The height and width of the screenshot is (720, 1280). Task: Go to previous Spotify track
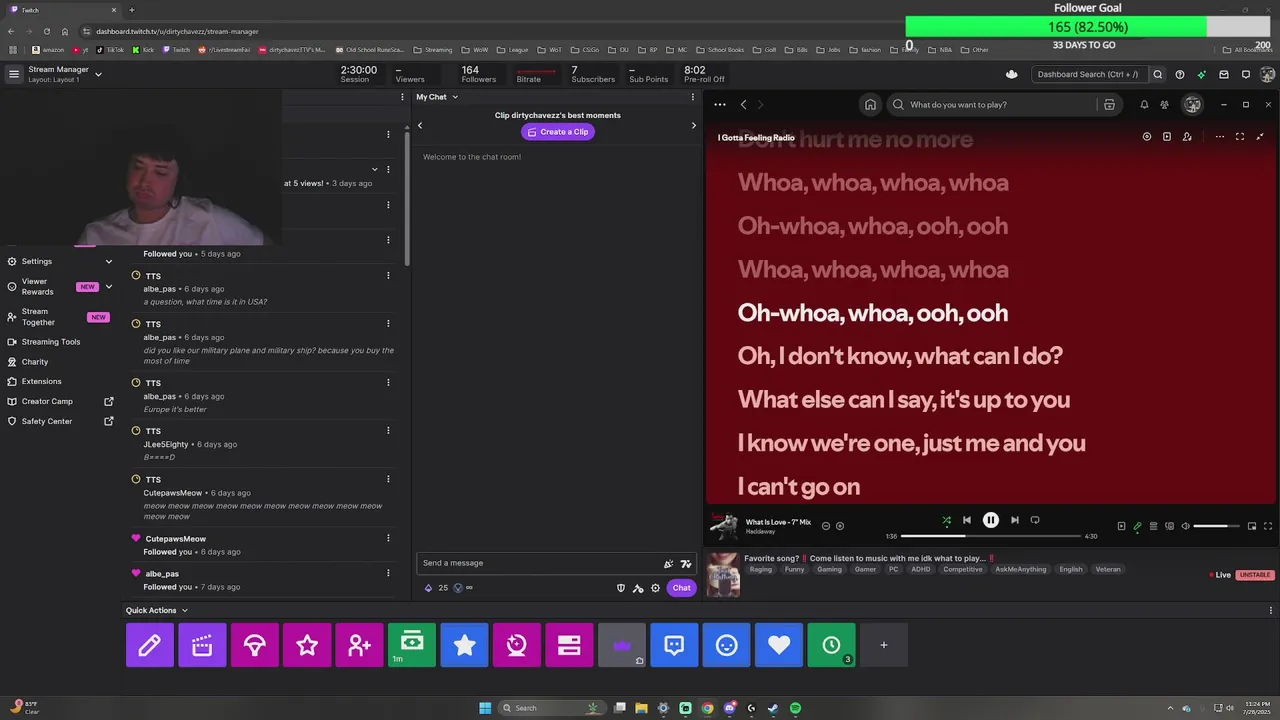(x=966, y=520)
